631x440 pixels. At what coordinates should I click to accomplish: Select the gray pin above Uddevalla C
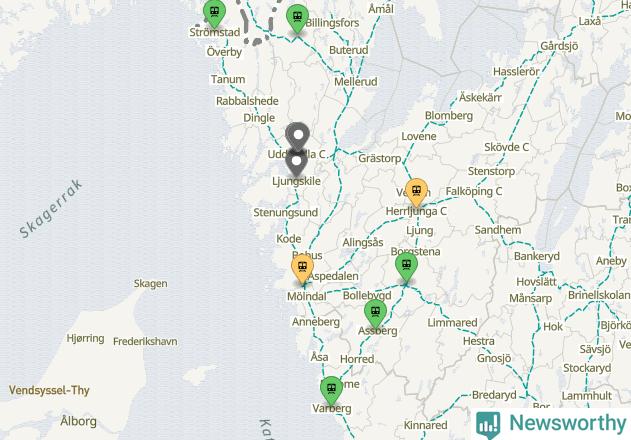pos(297,137)
